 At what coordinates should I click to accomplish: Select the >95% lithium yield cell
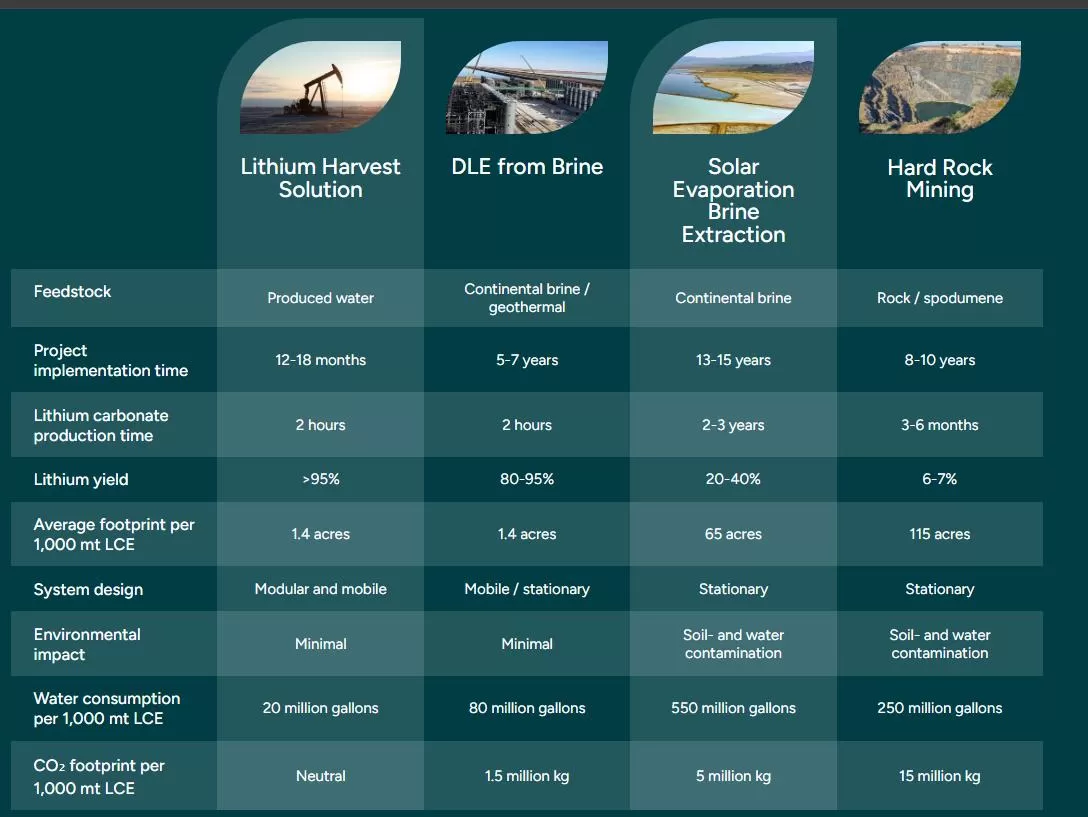(x=320, y=479)
